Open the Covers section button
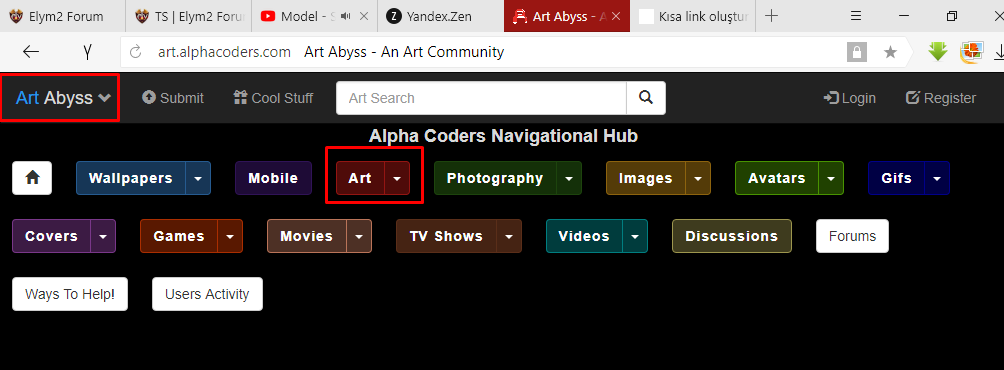The width and height of the screenshot is (1004, 370). tap(51, 236)
